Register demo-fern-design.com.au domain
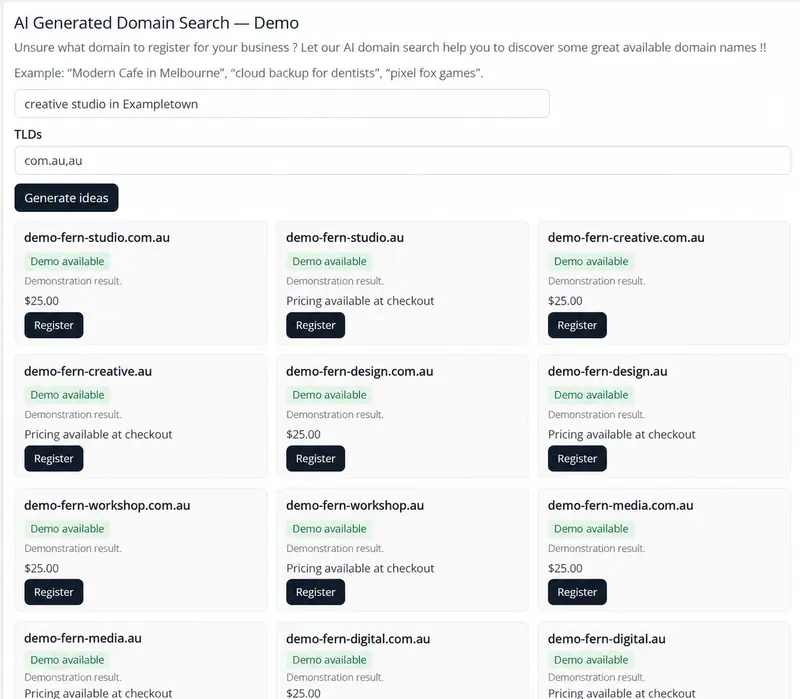Screen dimensions: 800x699 315,458
